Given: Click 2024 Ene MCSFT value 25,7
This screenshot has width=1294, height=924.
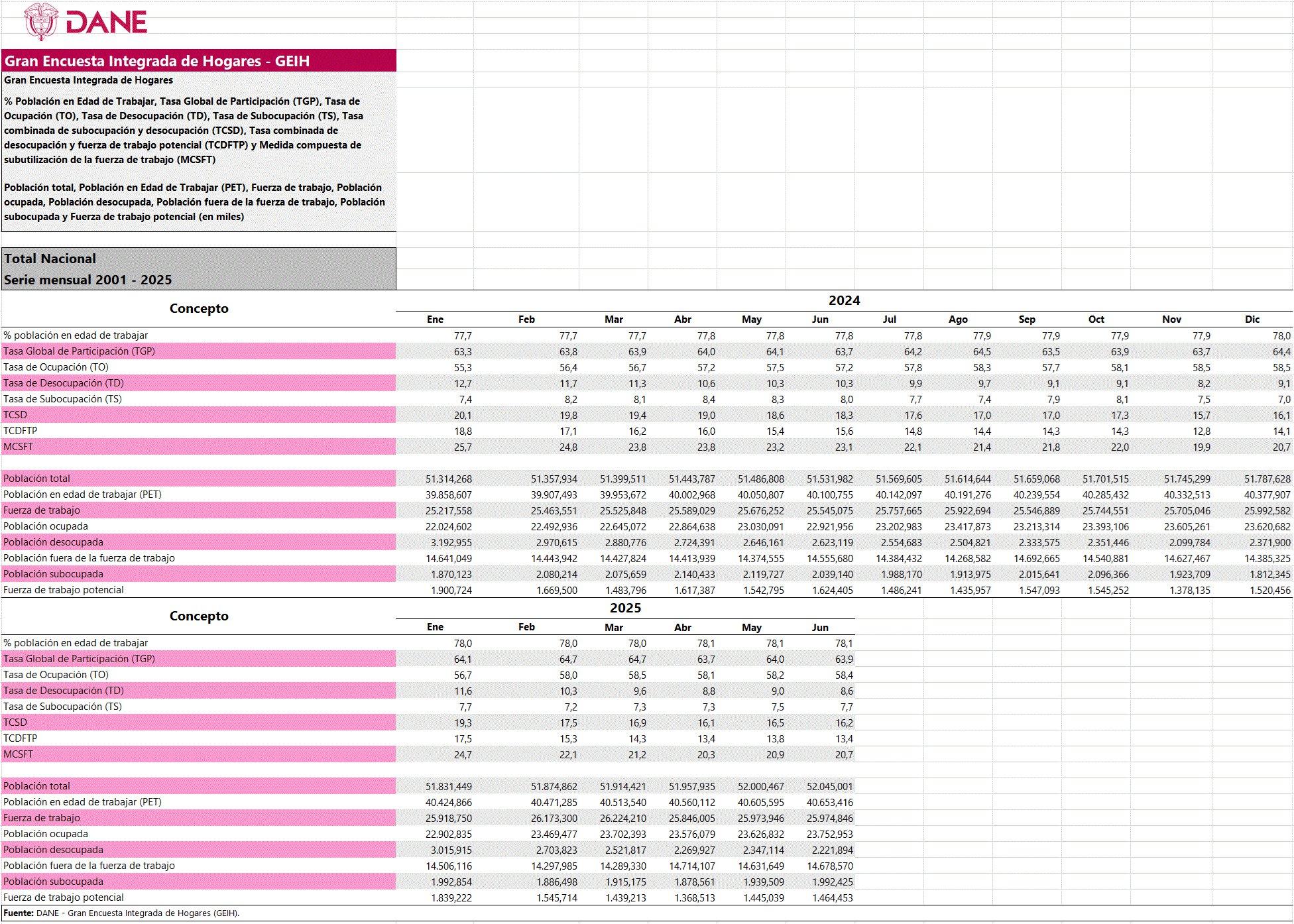Looking at the screenshot, I should 463,447.
